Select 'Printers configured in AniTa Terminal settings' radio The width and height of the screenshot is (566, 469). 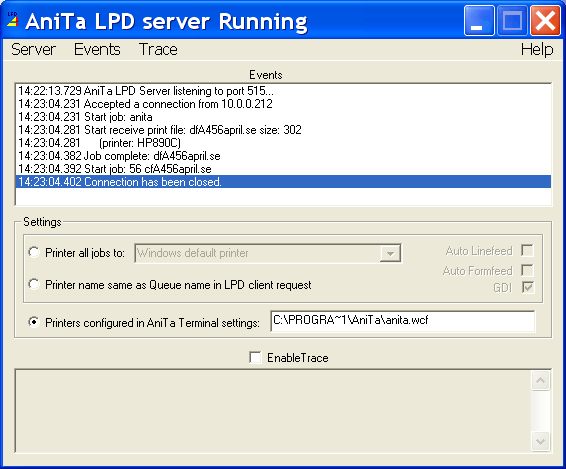(x=34, y=322)
